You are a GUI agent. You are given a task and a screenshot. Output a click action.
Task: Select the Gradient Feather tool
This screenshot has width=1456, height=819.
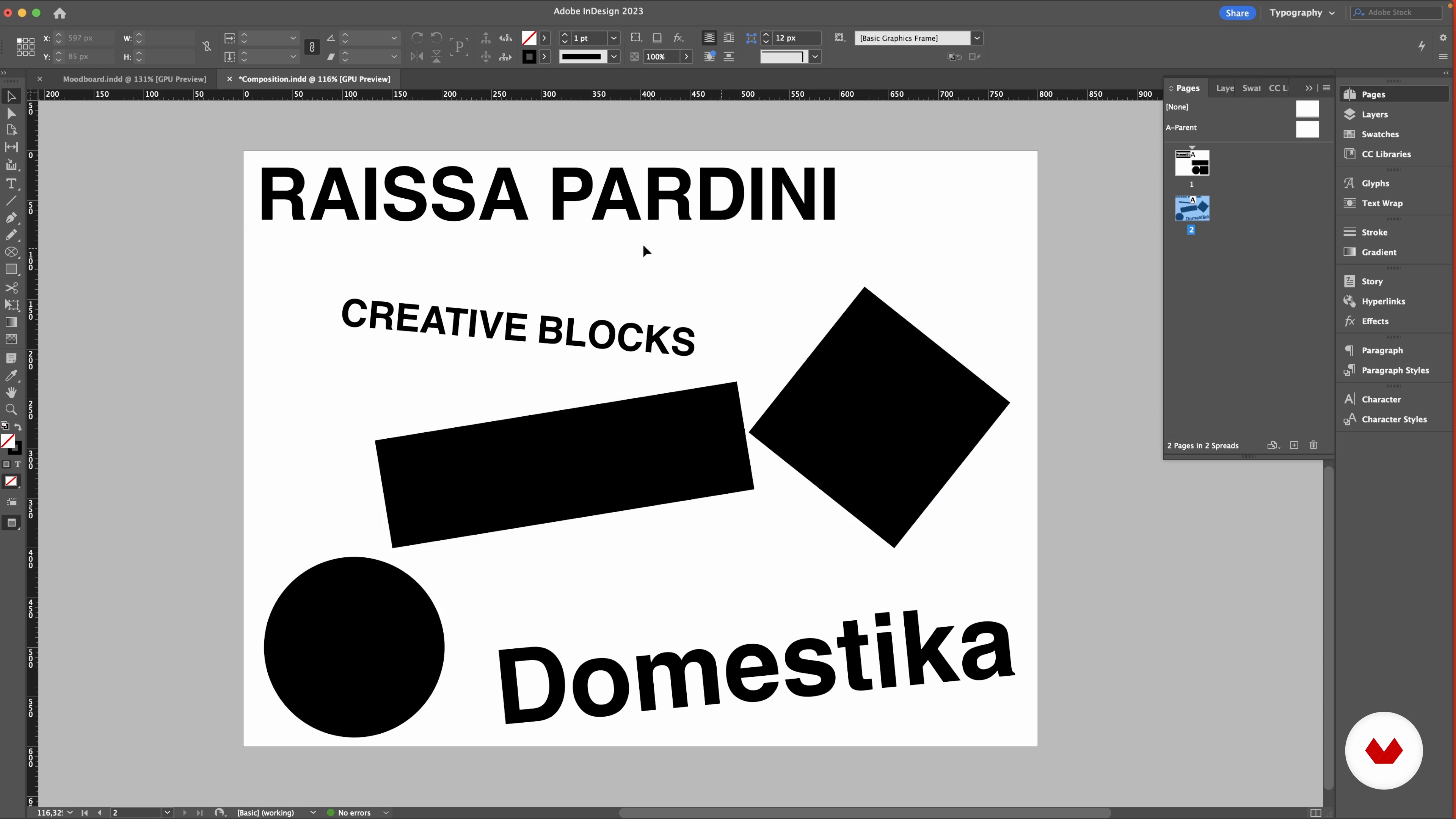11,339
